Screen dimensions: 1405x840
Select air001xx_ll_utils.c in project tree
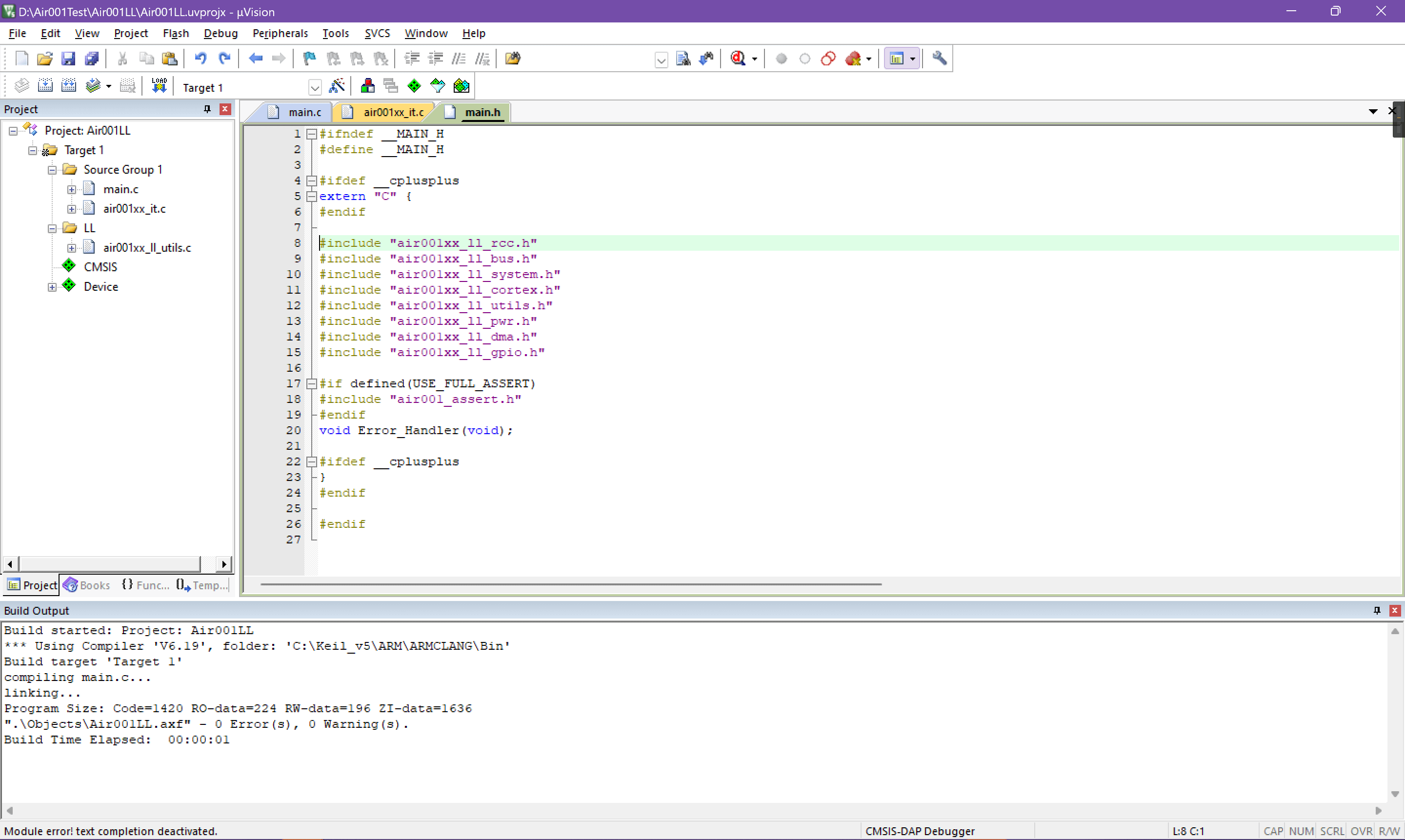tap(147, 247)
